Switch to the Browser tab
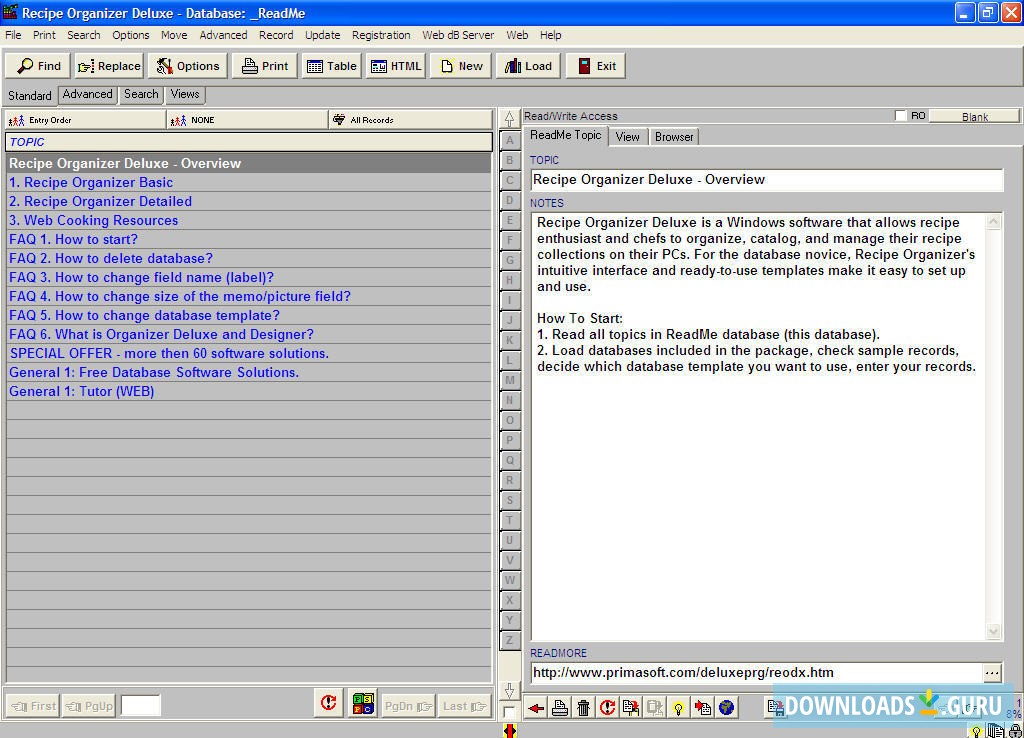 pos(673,137)
